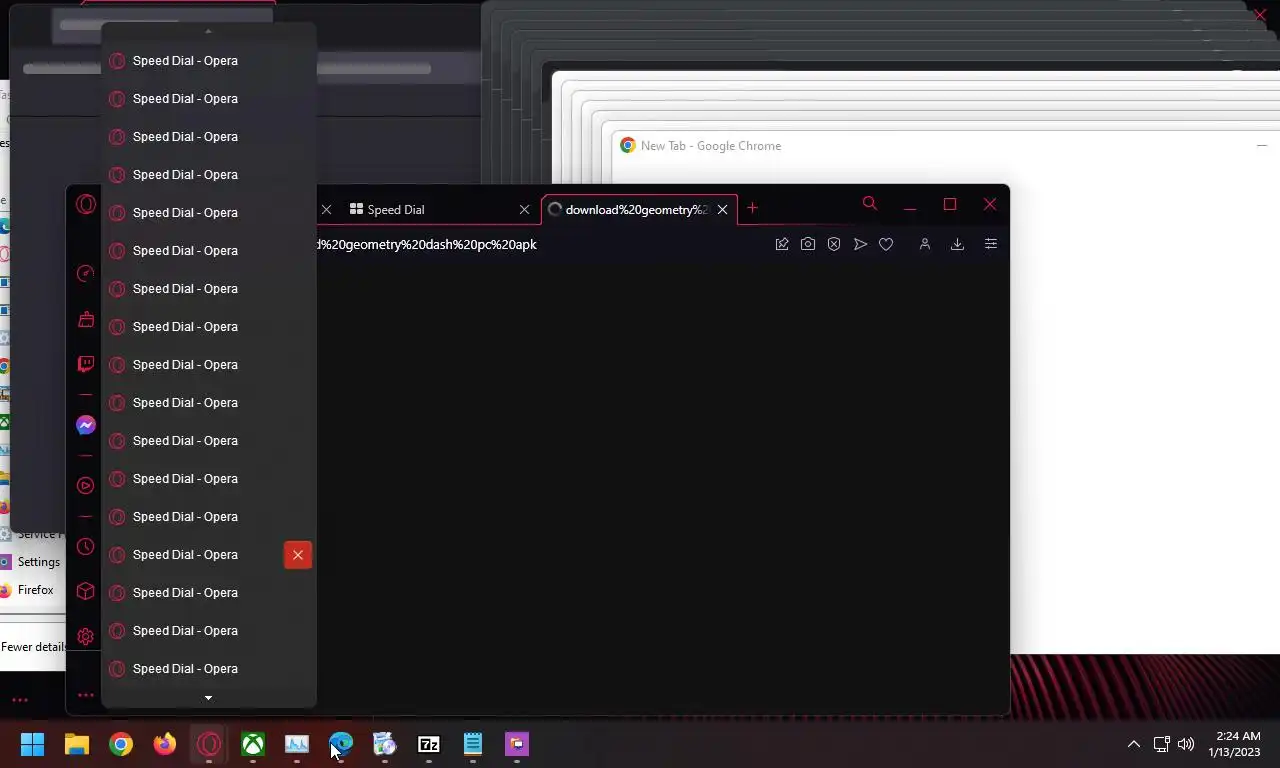Open the purple app icon on taskbar
The height and width of the screenshot is (768, 1280).
[x=517, y=744]
